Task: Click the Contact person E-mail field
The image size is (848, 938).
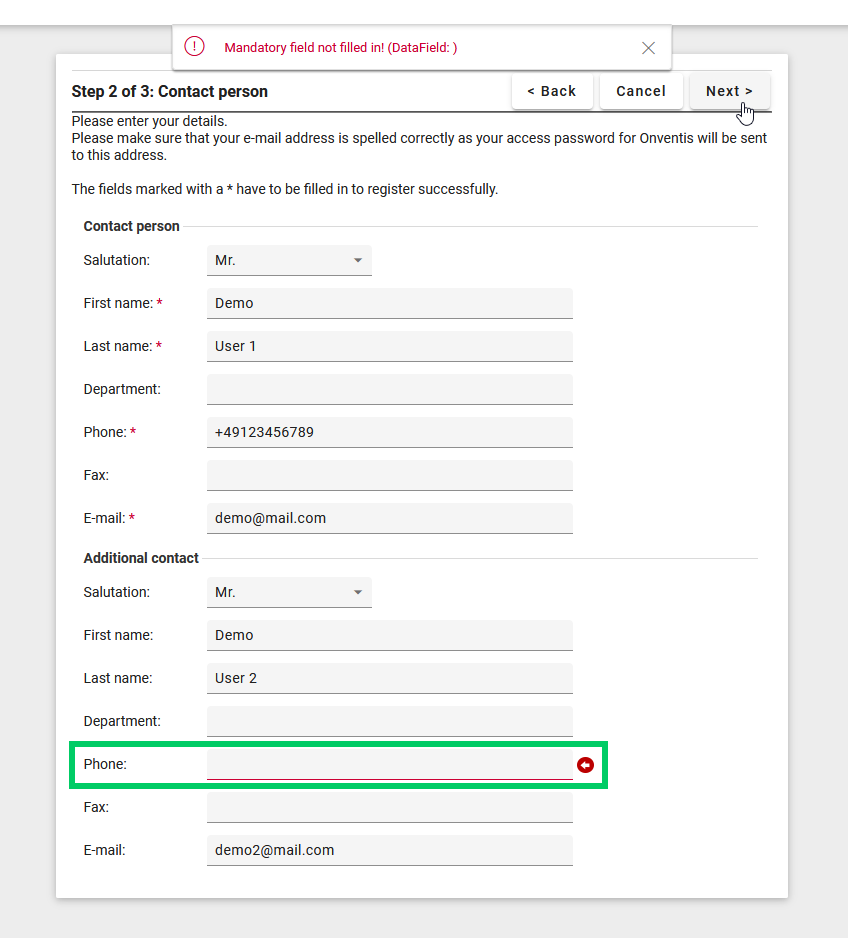Action: point(389,518)
